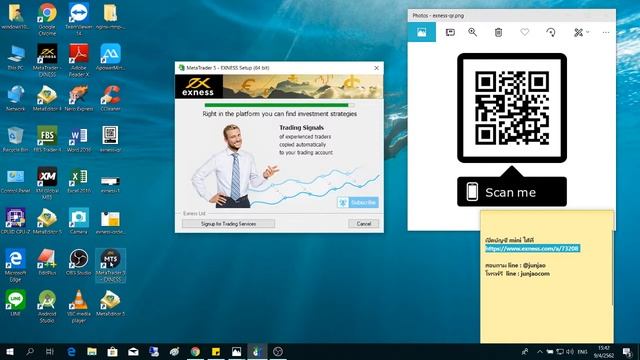Viewport: 640px width, 360px height.
Task: Select the EditPlus desktop icon
Action: 47,262
